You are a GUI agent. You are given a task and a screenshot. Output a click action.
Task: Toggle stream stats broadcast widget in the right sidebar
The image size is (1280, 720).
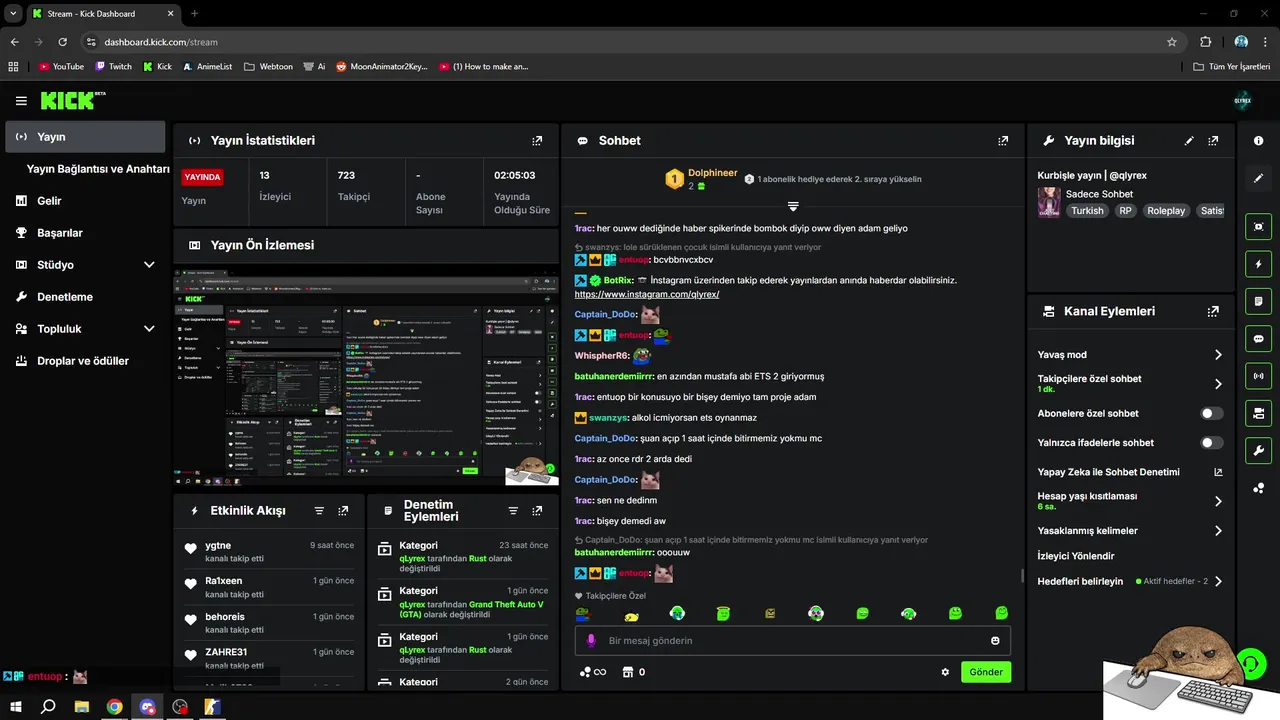1258,376
